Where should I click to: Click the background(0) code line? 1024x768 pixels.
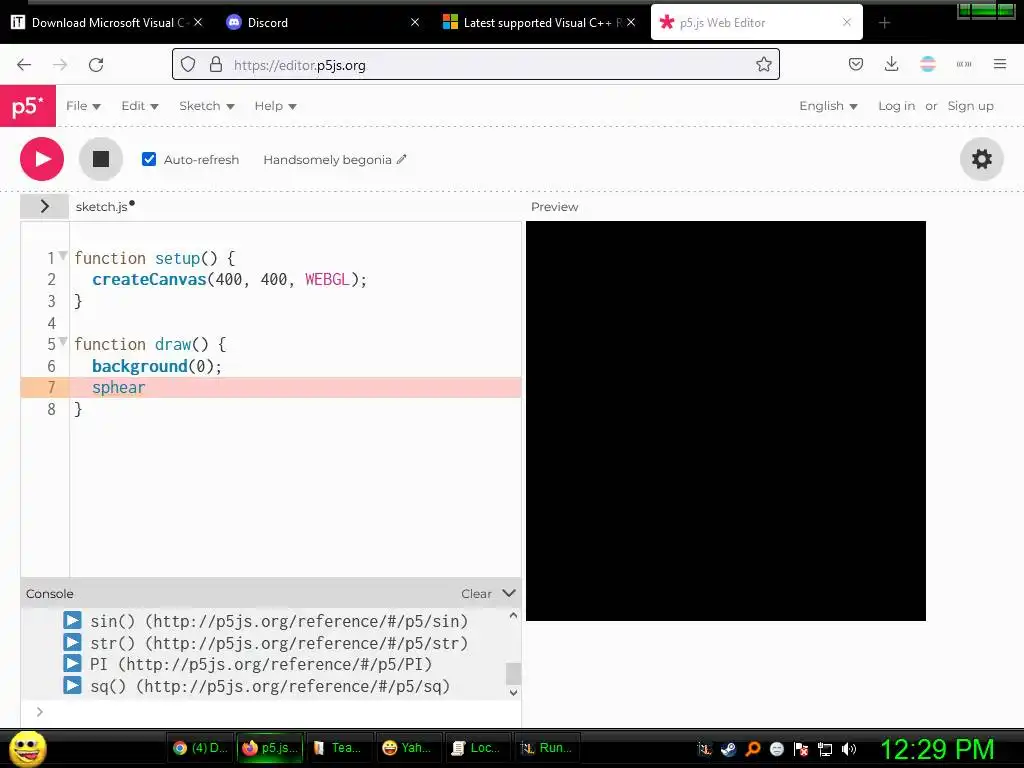coord(157,366)
